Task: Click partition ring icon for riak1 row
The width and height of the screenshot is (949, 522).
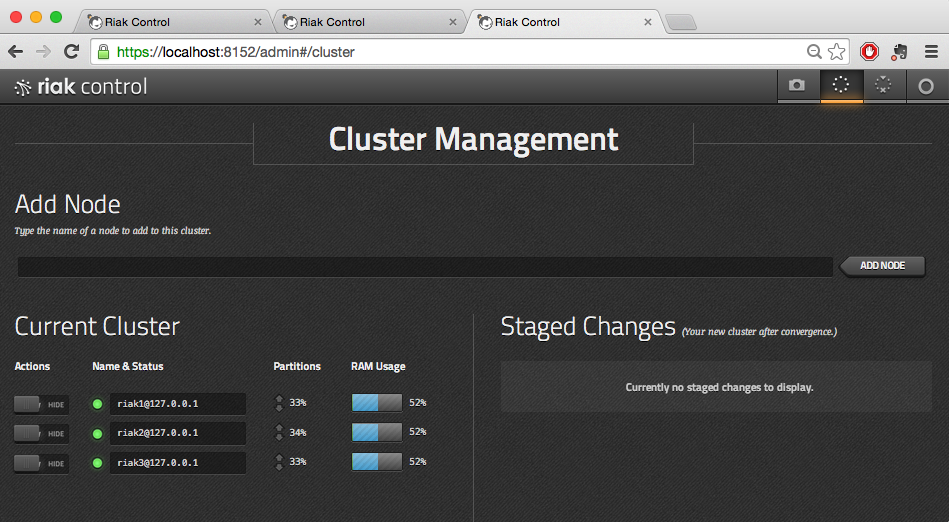Action: click(x=279, y=403)
